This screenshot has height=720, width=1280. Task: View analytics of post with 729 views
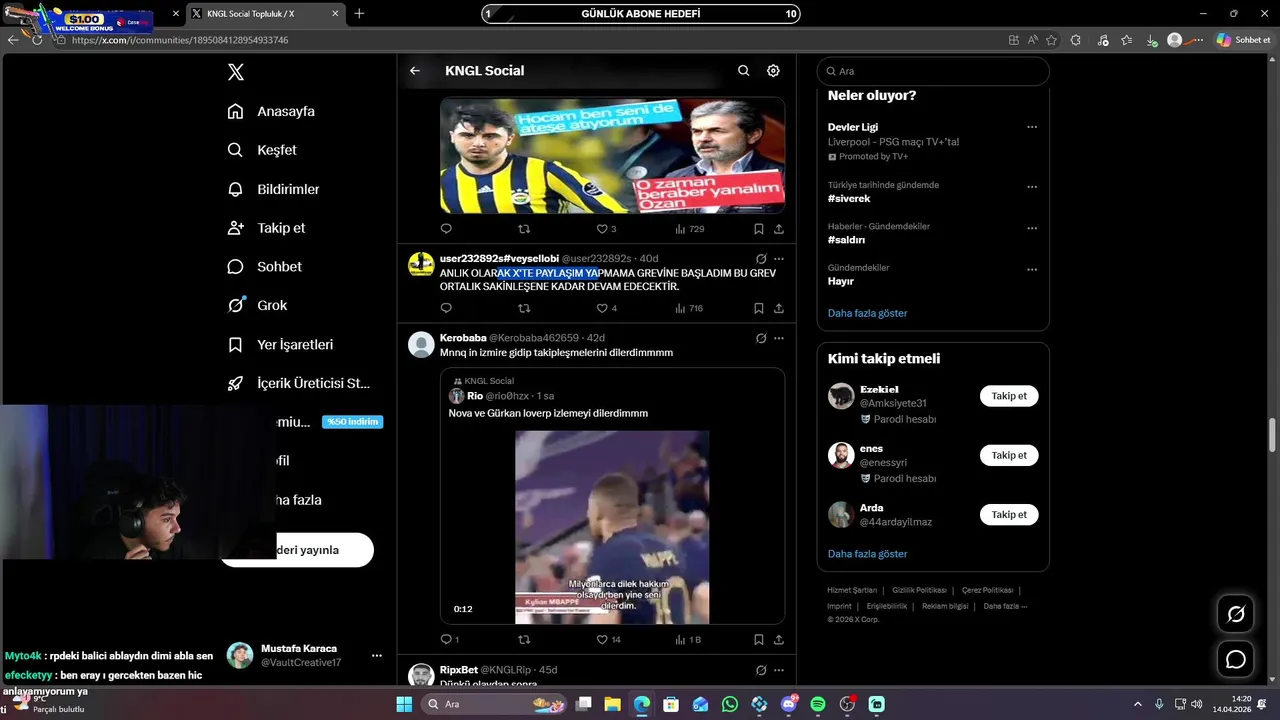tap(690, 229)
